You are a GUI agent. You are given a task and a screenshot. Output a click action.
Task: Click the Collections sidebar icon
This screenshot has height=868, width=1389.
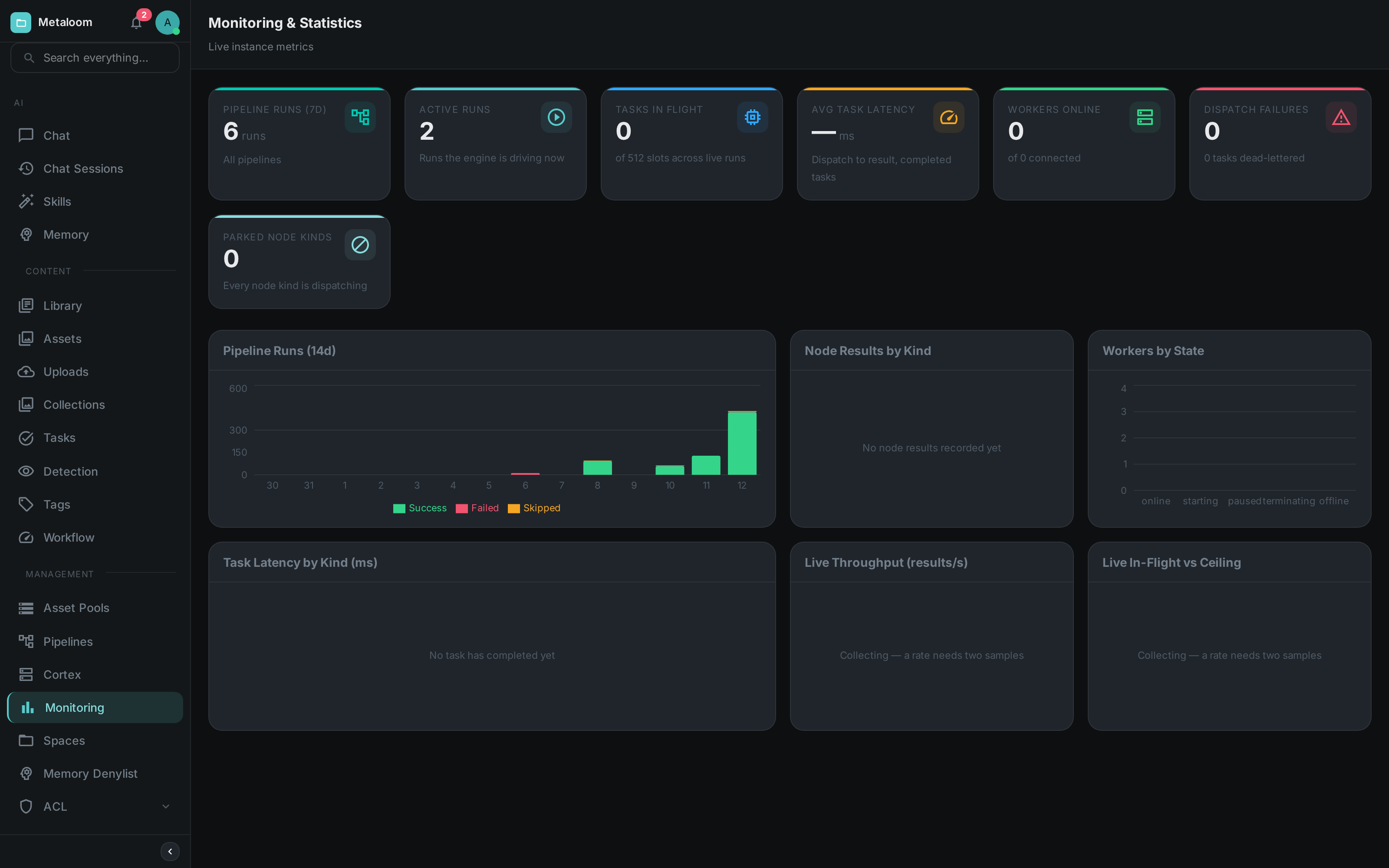pyautogui.click(x=26, y=405)
